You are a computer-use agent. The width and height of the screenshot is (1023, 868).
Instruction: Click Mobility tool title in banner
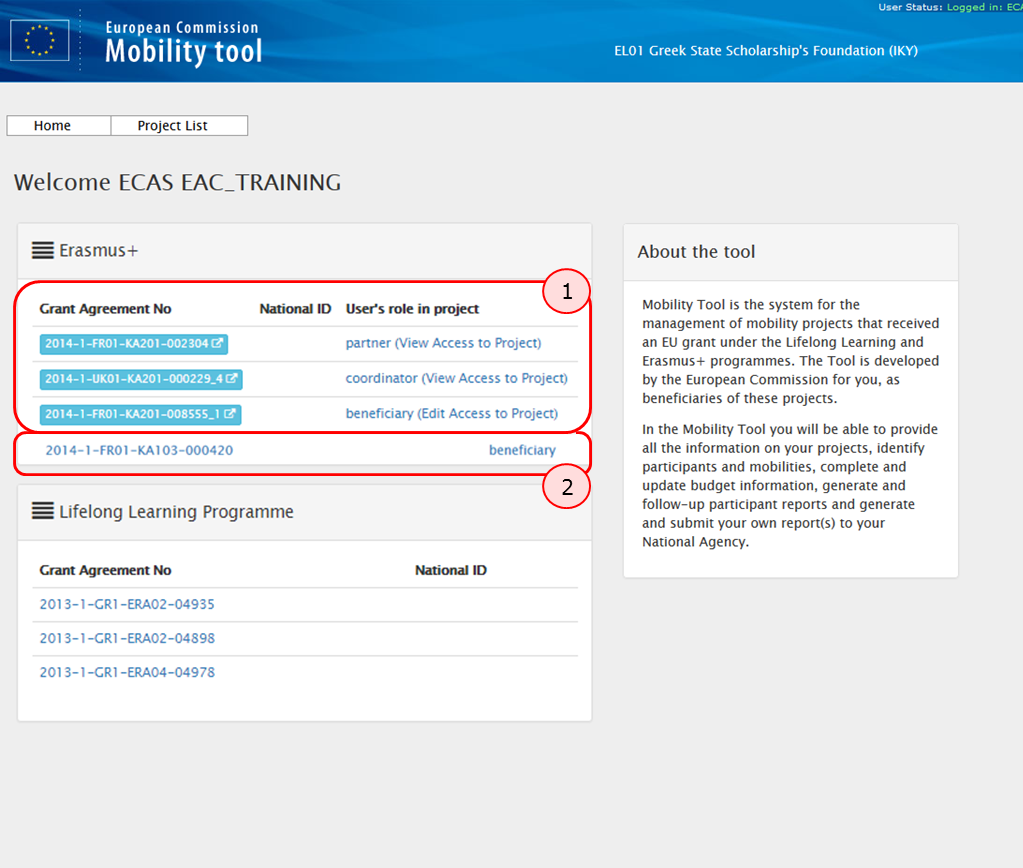tap(184, 51)
